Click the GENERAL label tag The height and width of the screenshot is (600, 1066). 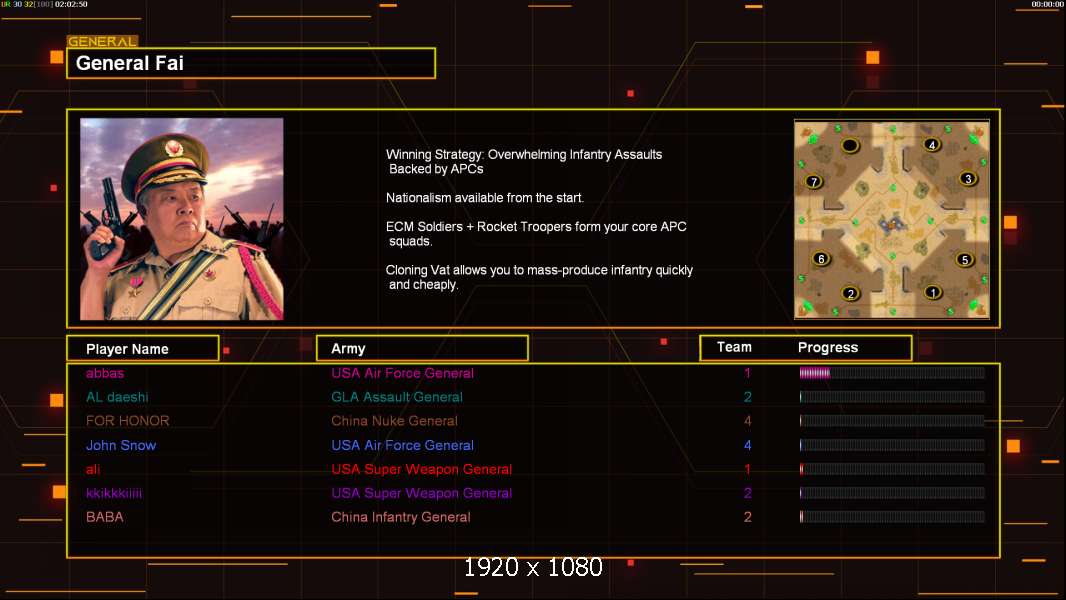[x=102, y=41]
